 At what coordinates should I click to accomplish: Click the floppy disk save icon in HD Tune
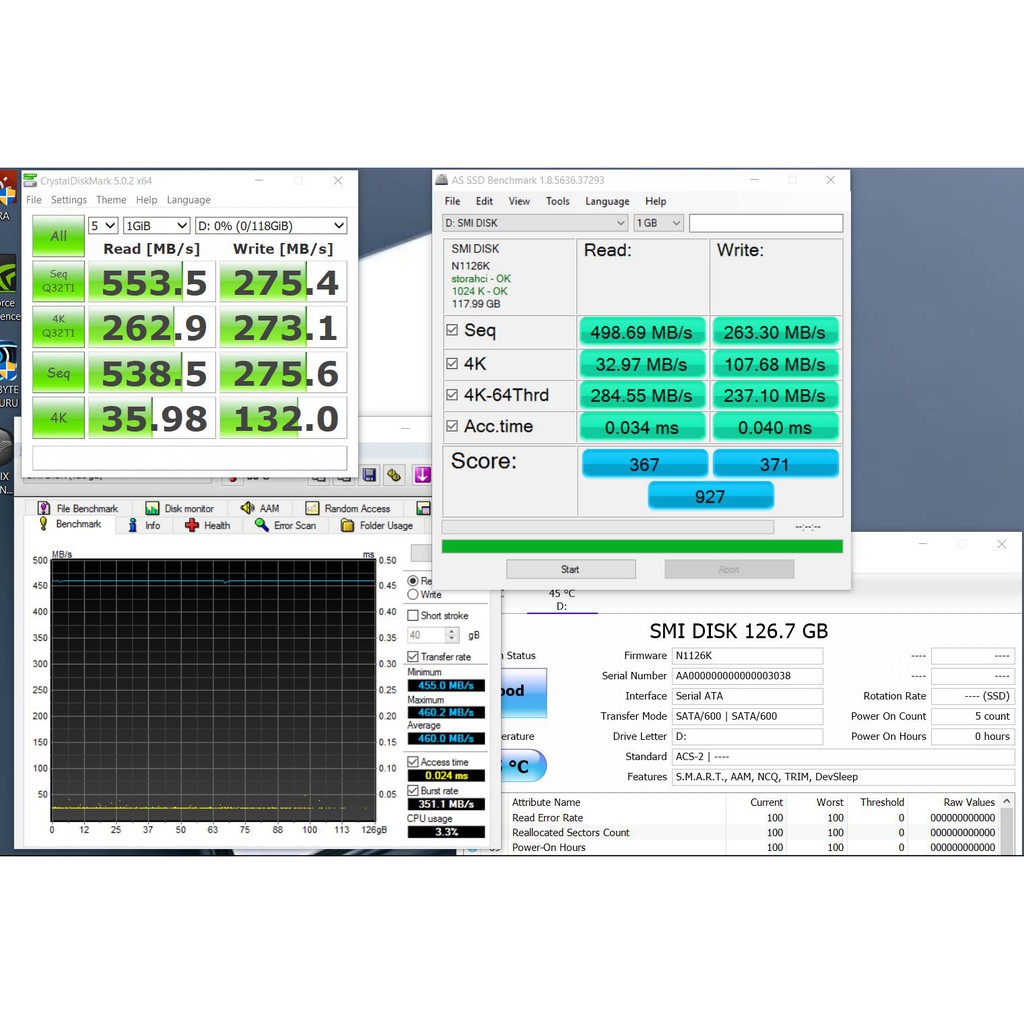tap(369, 475)
